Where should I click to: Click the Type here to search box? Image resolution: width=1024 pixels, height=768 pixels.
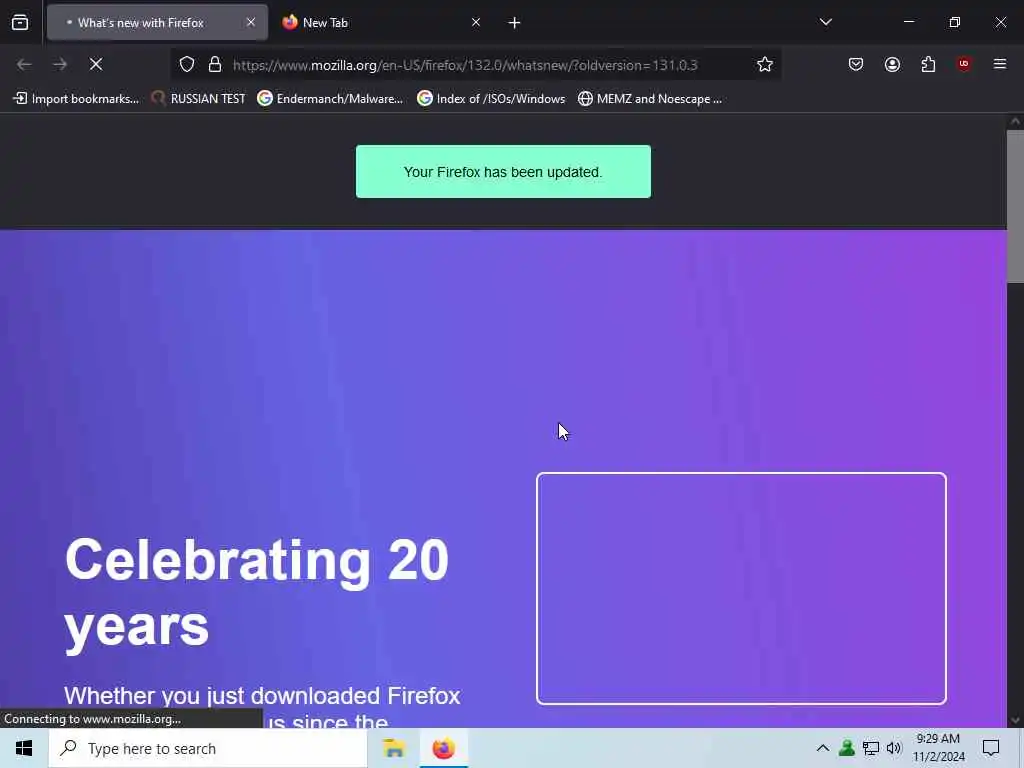pos(208,748)
